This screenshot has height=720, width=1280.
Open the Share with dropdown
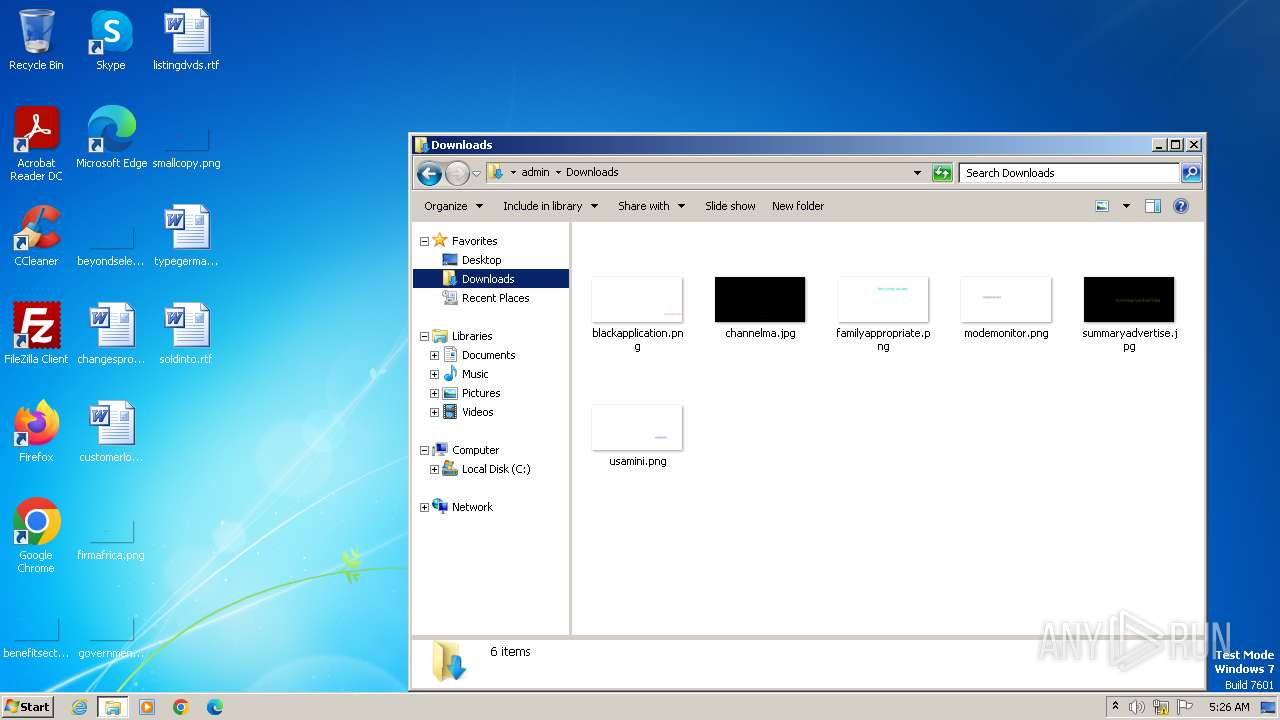tap(652, 206)
